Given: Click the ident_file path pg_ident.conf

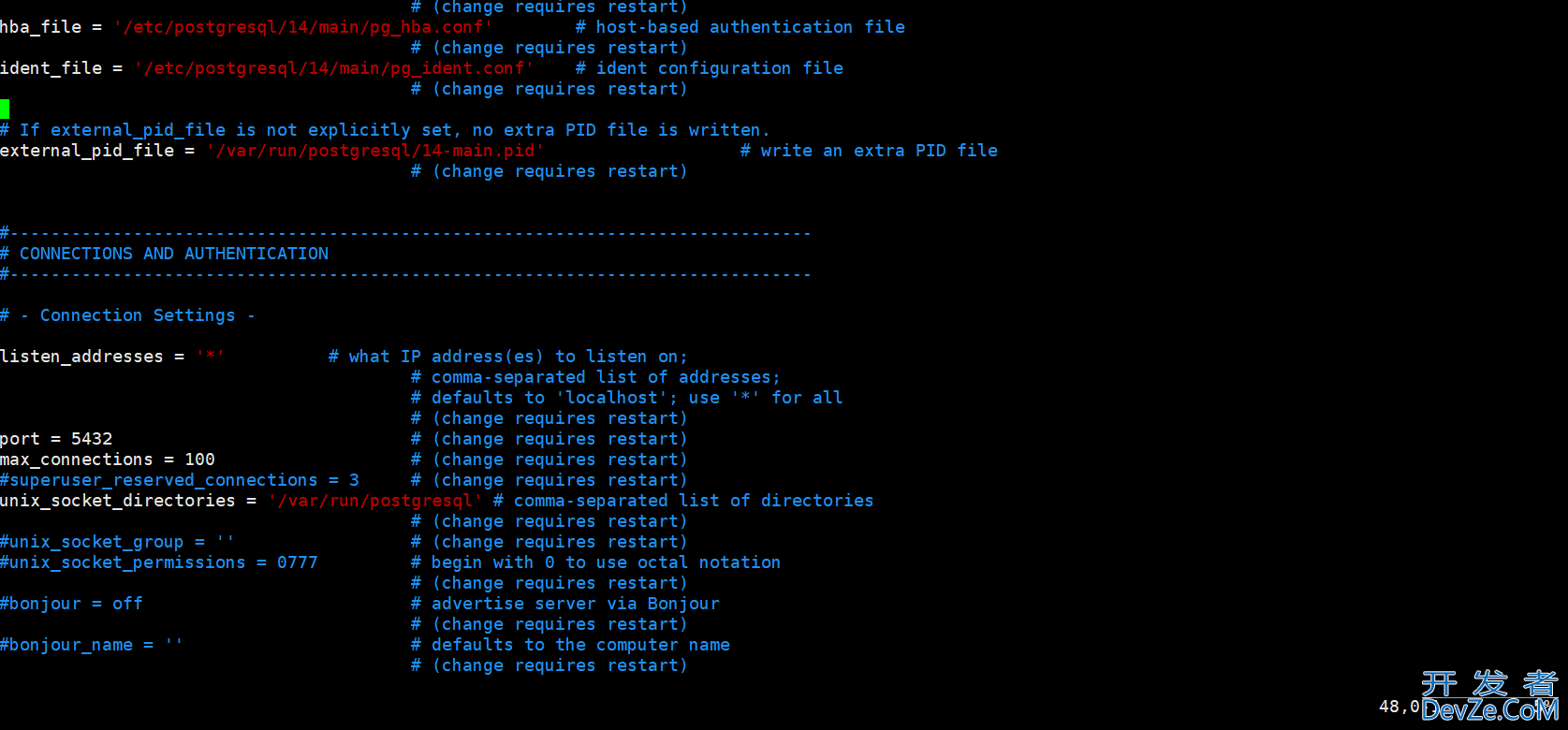Looking at the screenshot, I should [334, 68].
